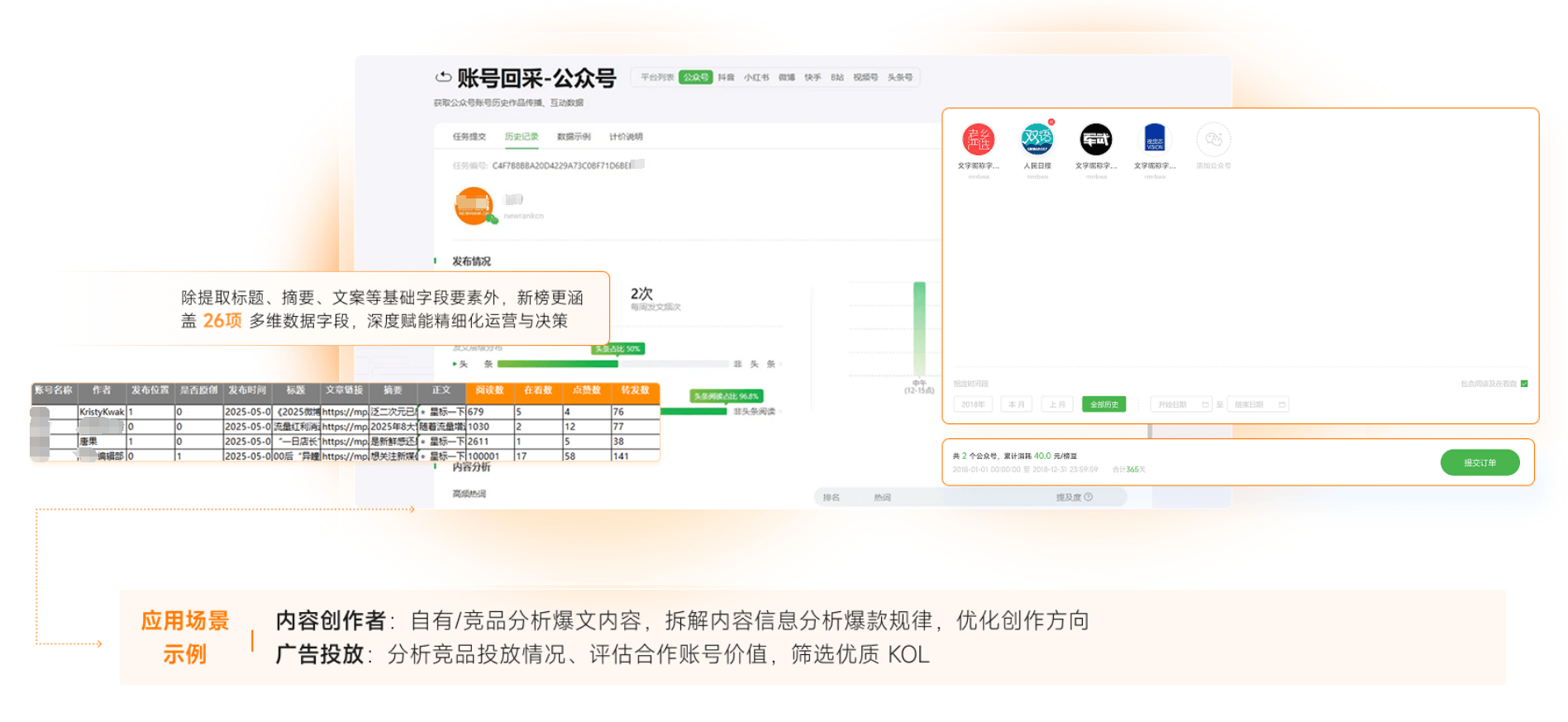Image resolution: width=1568 pixels, height=722 pixels.
Task: Switch to the 数据示例 tab
Action: pyautogui.click(x=574, y=136)
